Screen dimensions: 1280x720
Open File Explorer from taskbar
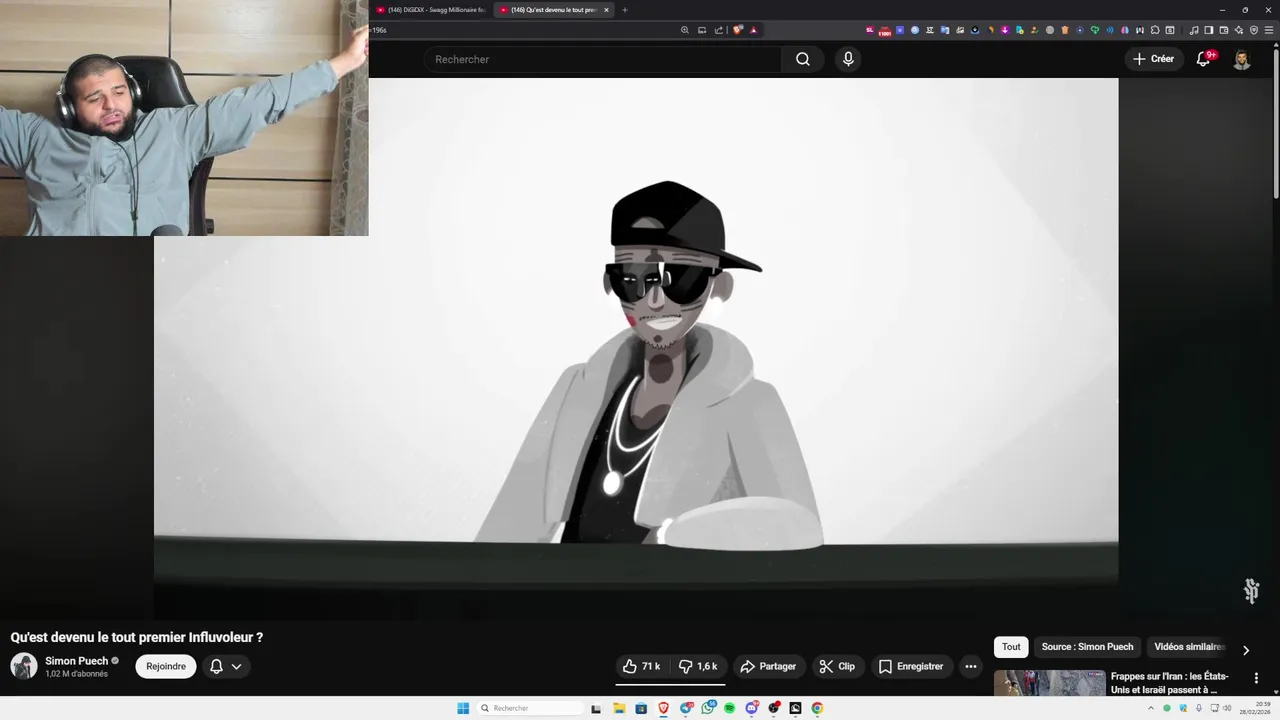(619, 708)
